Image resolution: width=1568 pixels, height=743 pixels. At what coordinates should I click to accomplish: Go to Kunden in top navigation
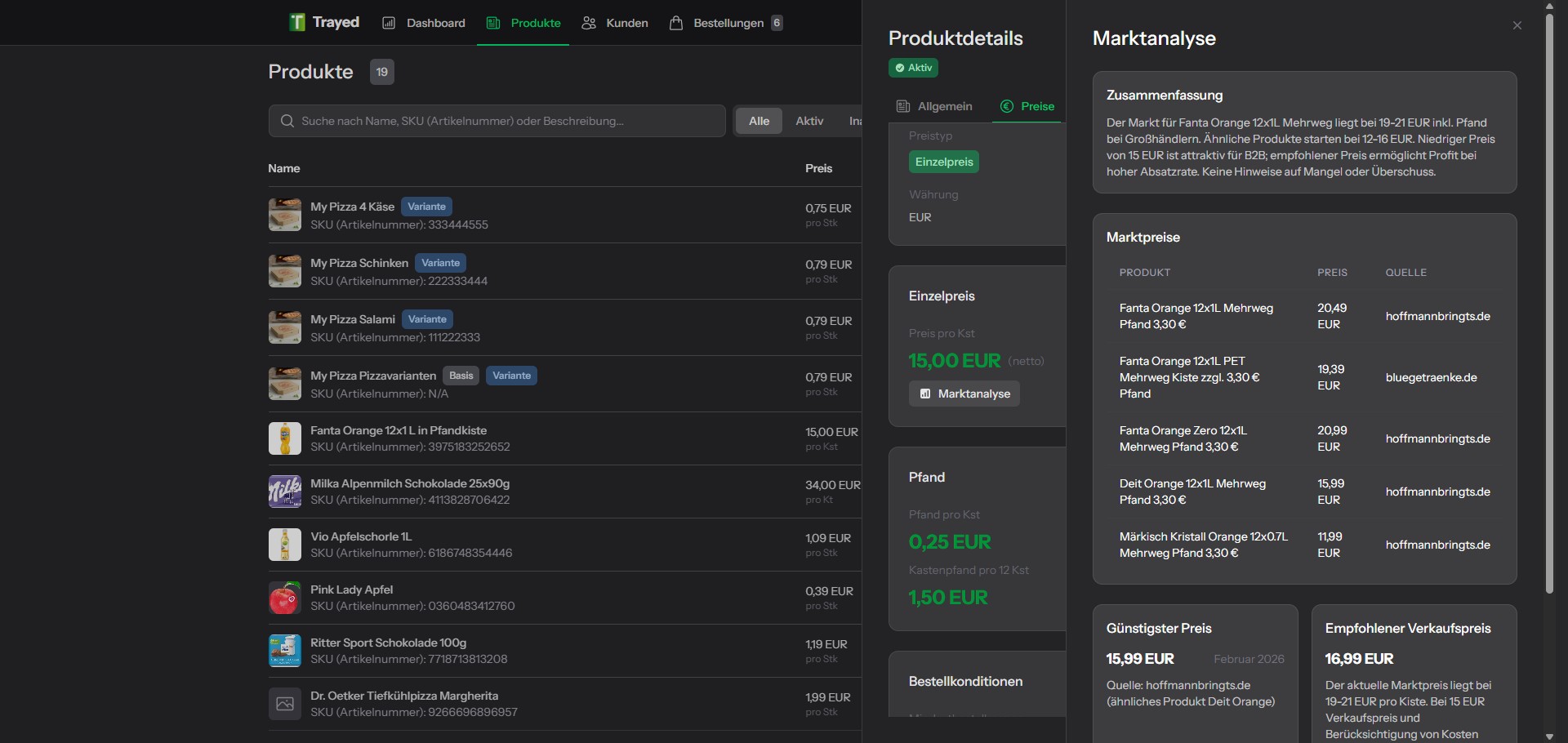click(x=615, y=23)
